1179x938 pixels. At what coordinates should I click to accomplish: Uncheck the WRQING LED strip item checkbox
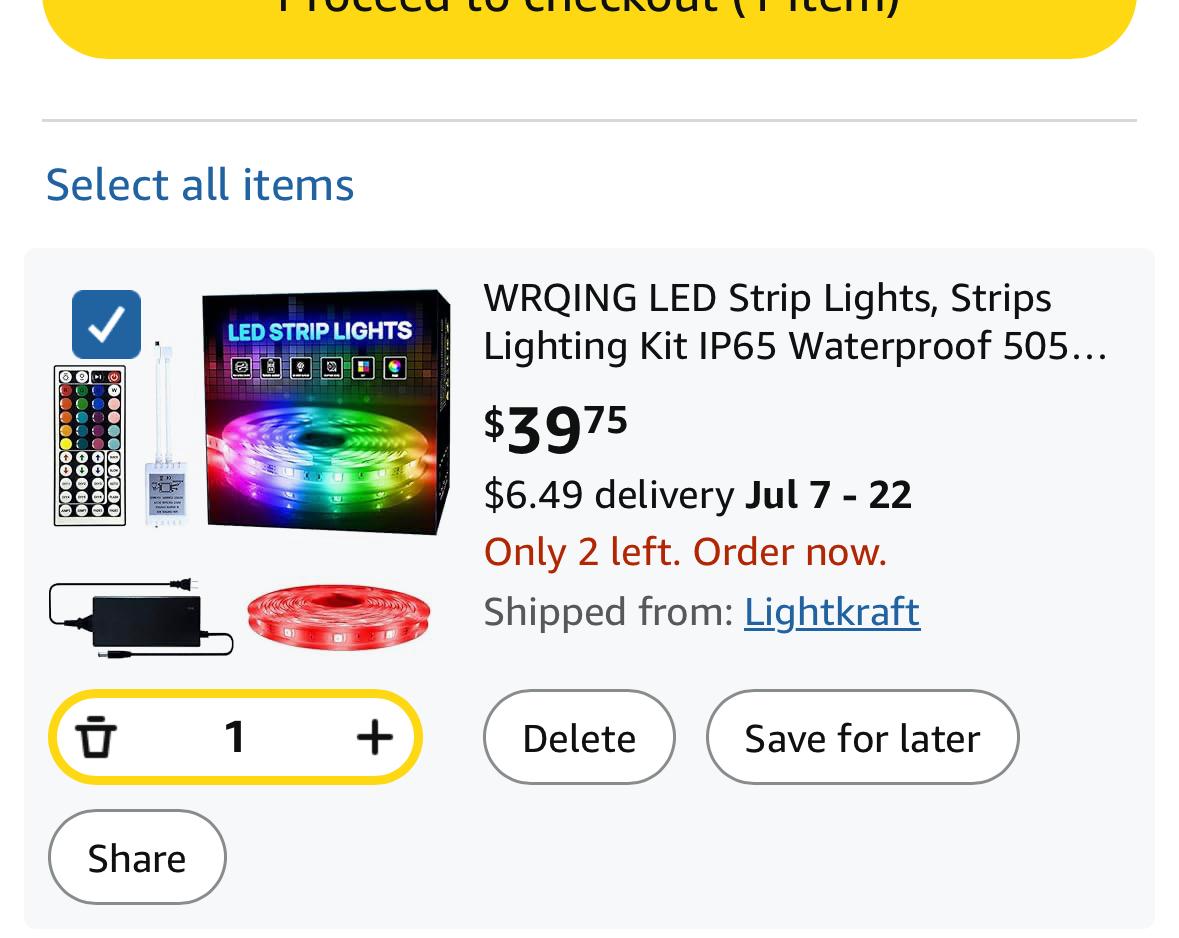(x=106, y=324)
